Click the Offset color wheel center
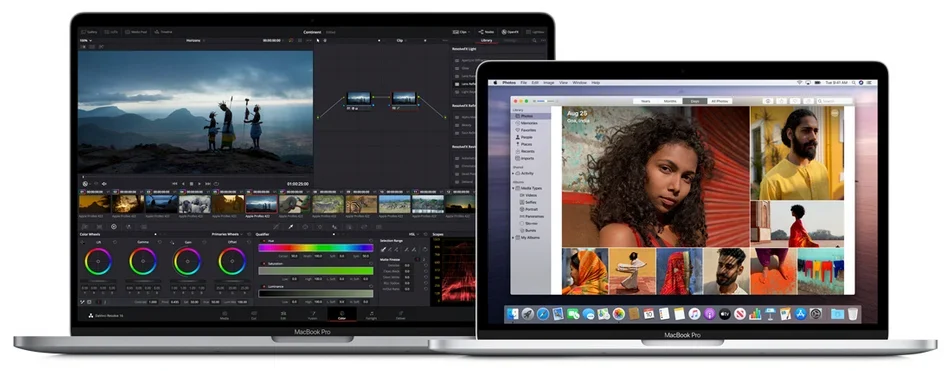Screen dimensions: 950x371 pyautogui.click(x=232, y=261)
